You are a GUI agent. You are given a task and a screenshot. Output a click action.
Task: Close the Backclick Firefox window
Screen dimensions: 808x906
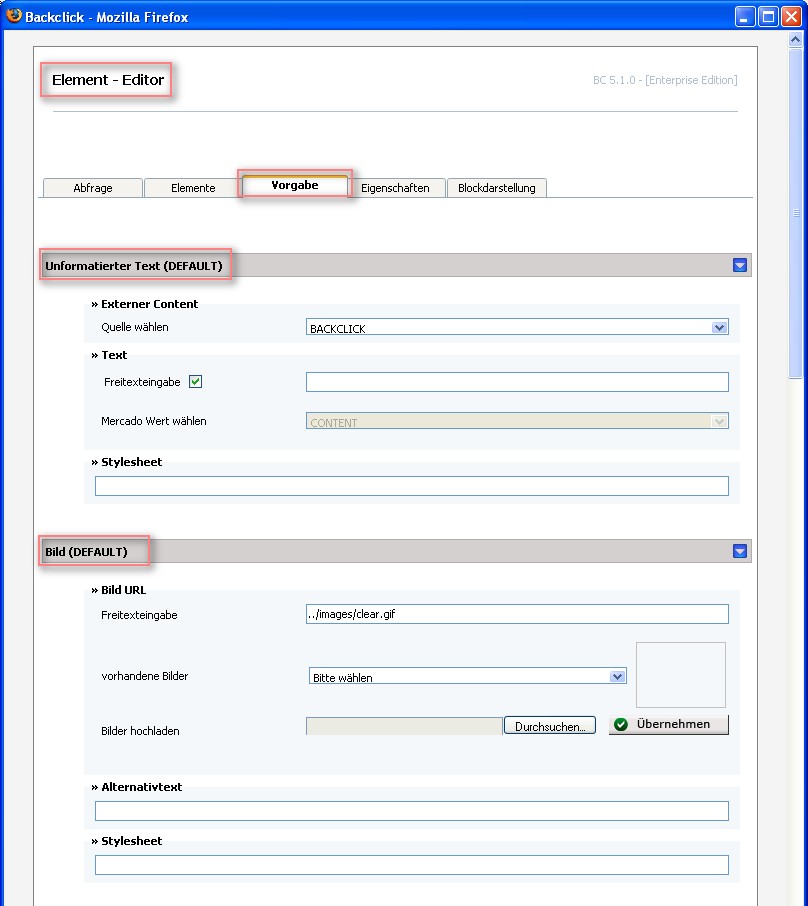791,17
